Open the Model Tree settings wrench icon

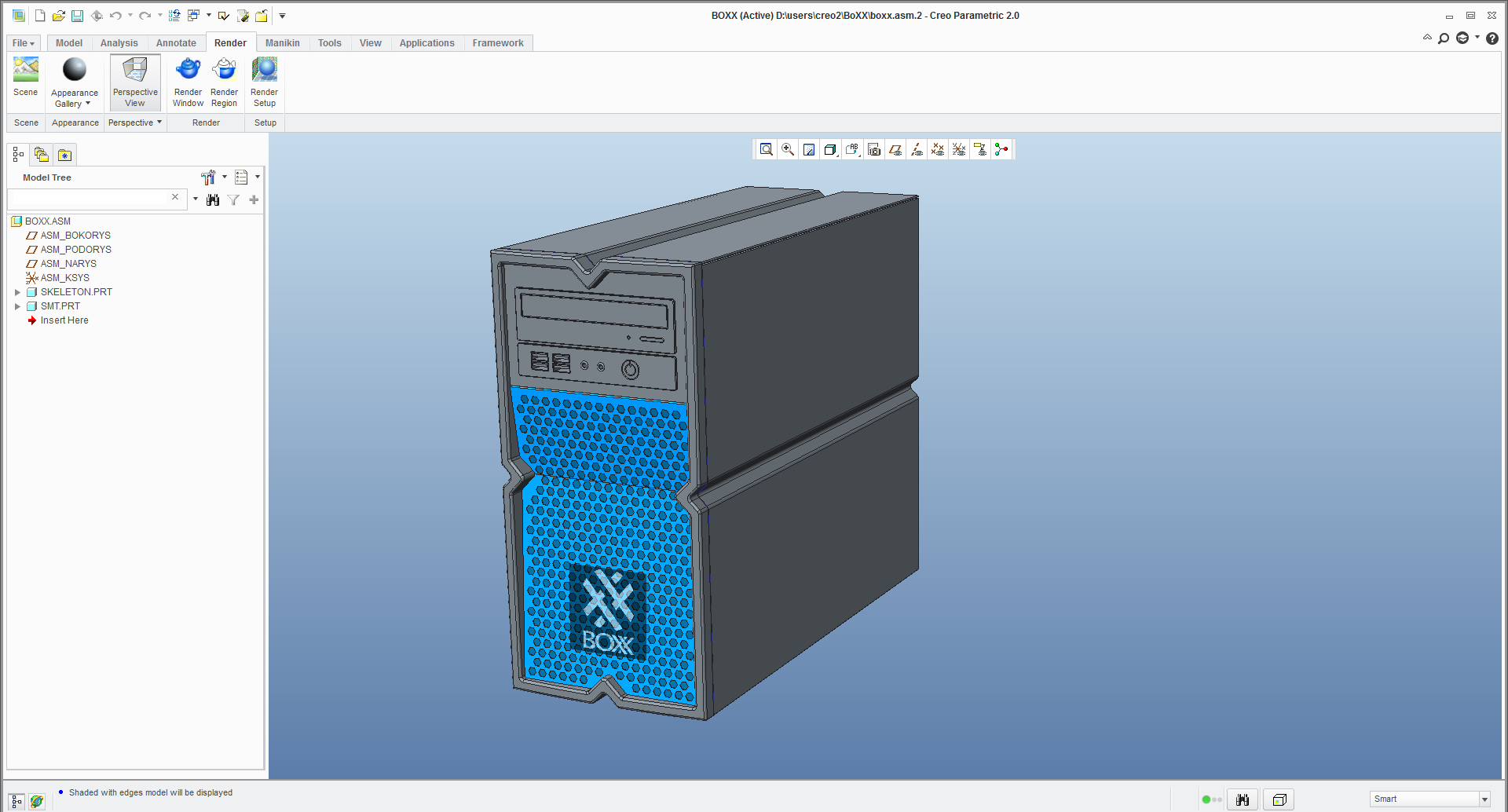click(x=208, y=177)
